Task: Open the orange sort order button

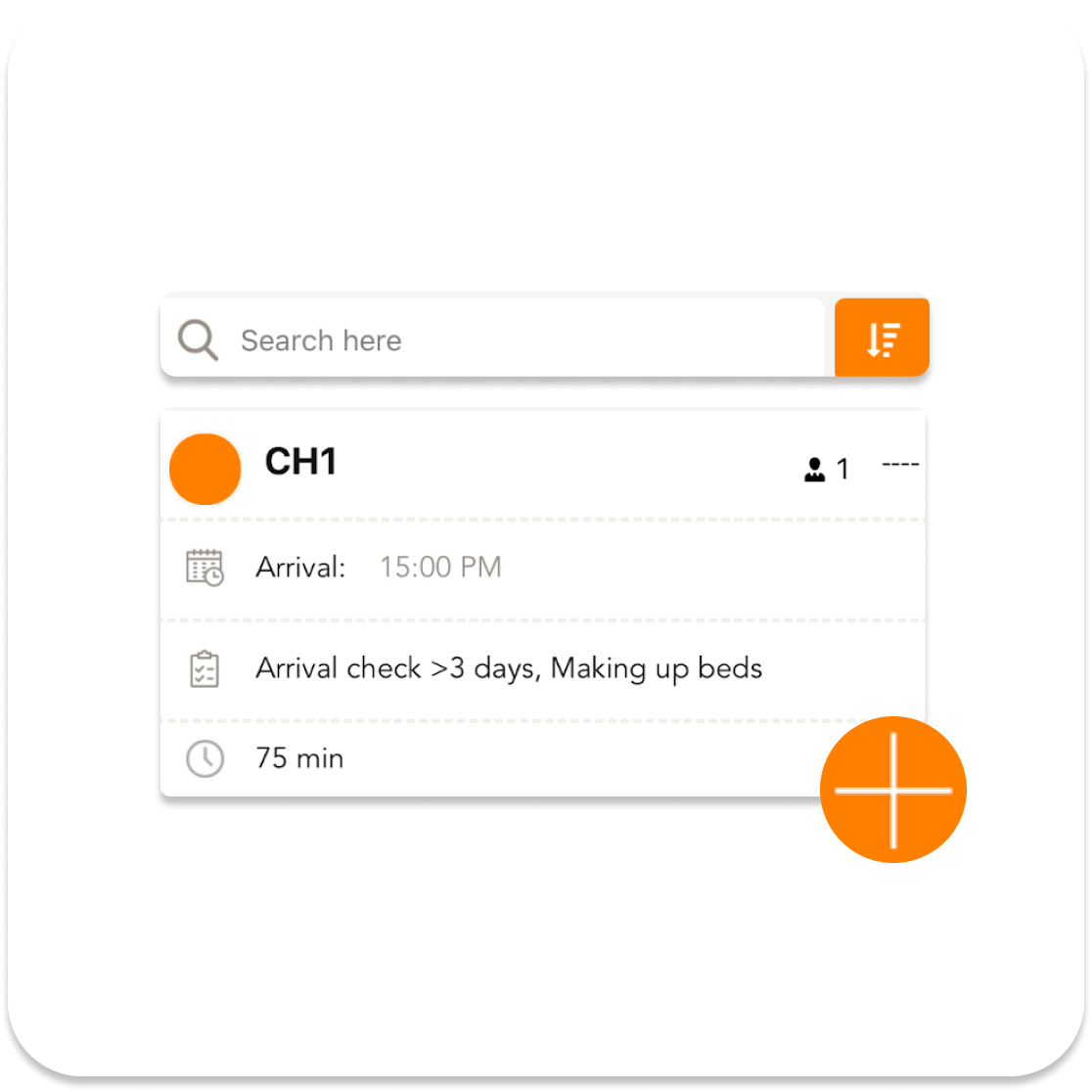Action: click(882, 337)
